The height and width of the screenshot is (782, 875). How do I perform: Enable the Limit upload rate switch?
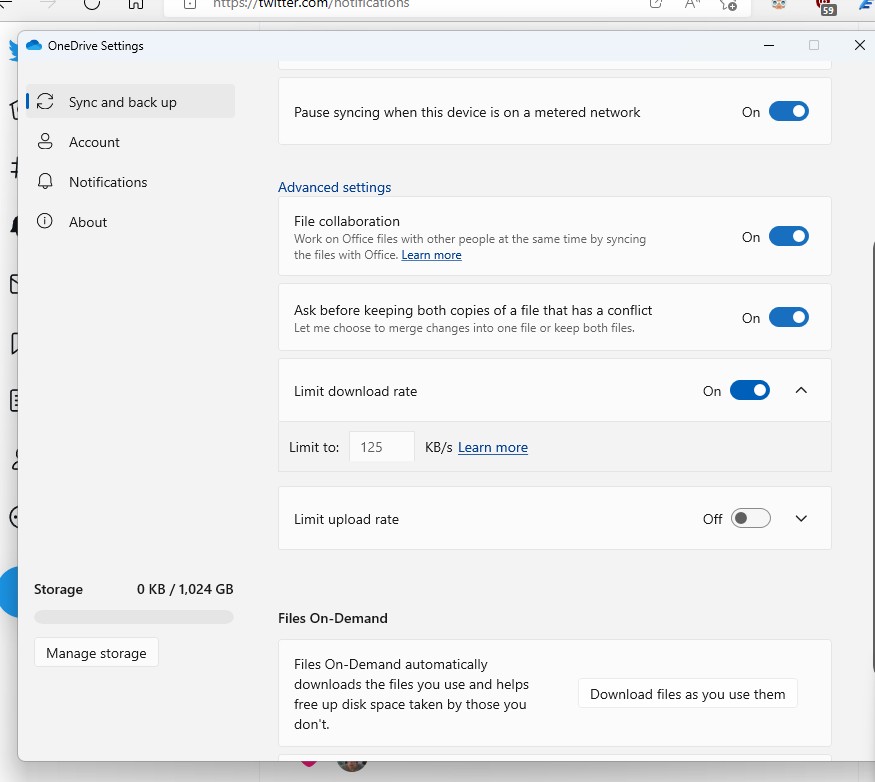(x=750, y=519)
